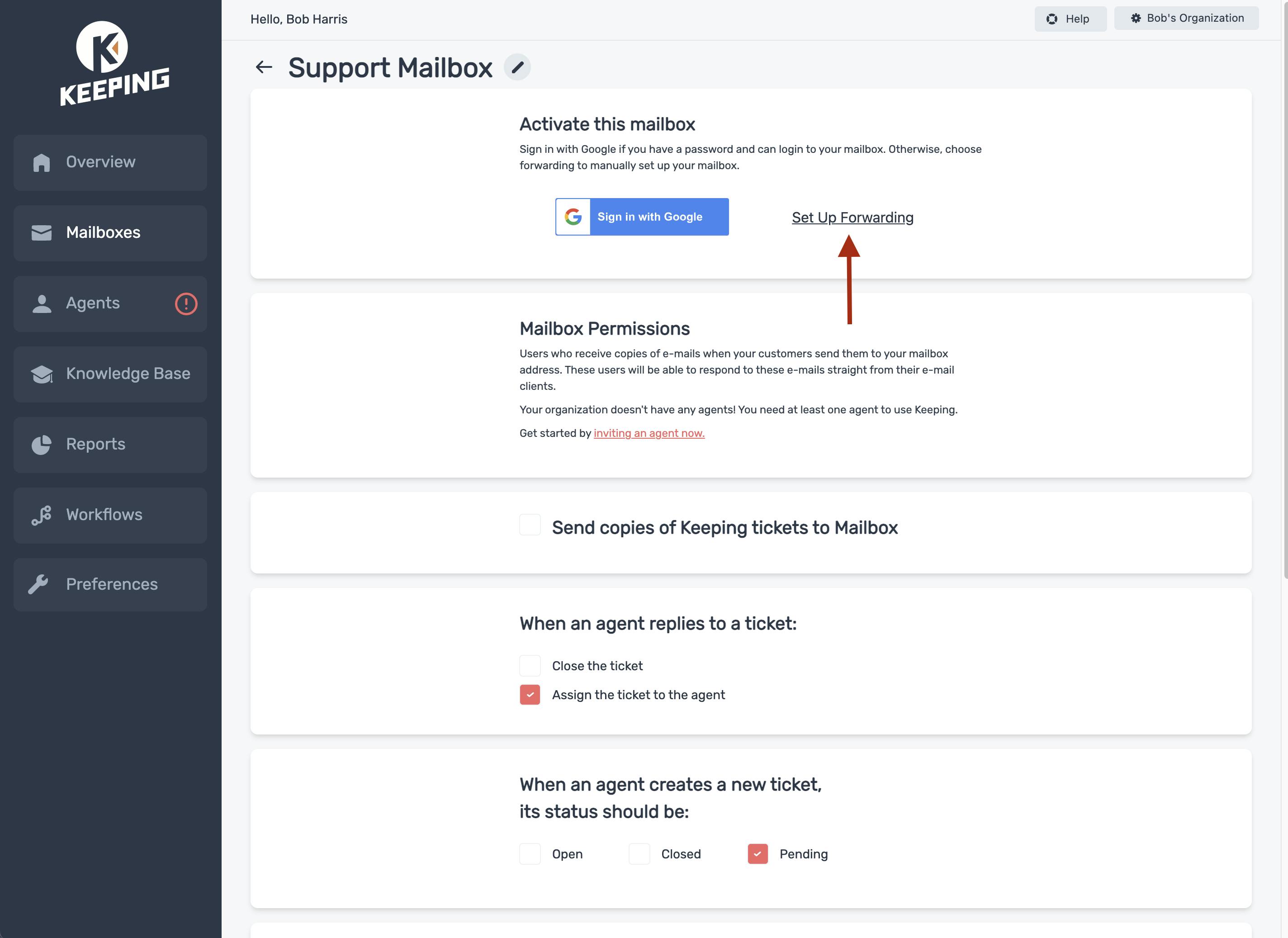Click the Set Up Forwarding link

tap(852, 218)
